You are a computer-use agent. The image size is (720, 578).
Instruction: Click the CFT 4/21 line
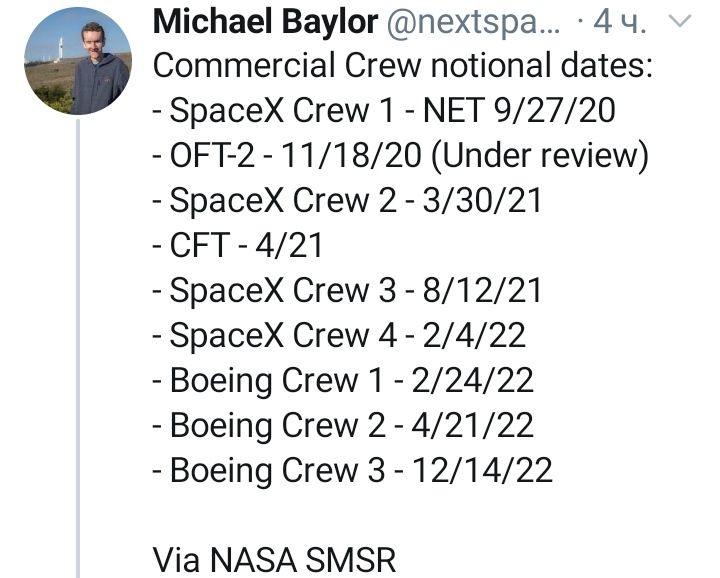point(237,245)
